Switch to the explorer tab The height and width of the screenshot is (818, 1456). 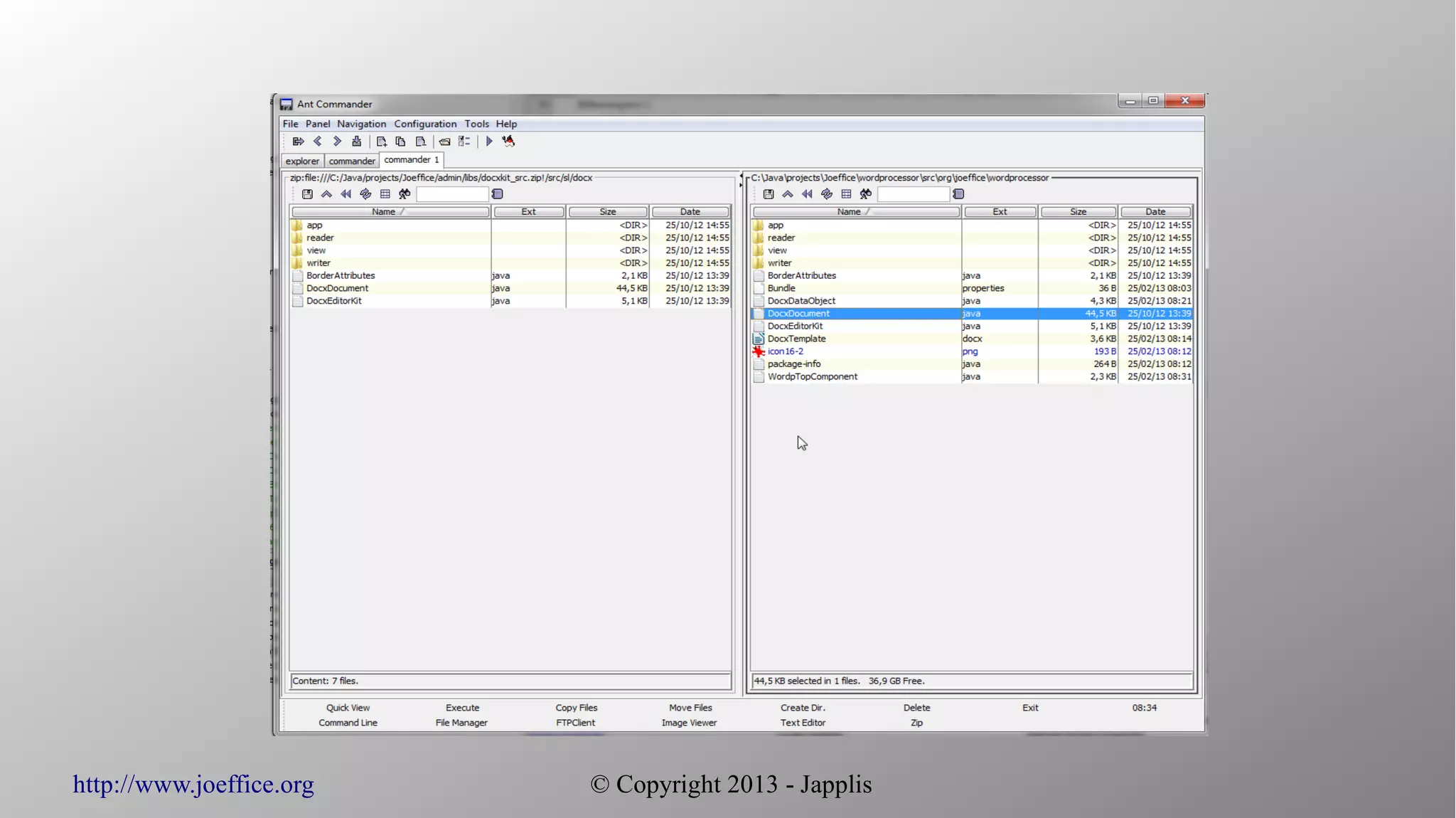302,161
